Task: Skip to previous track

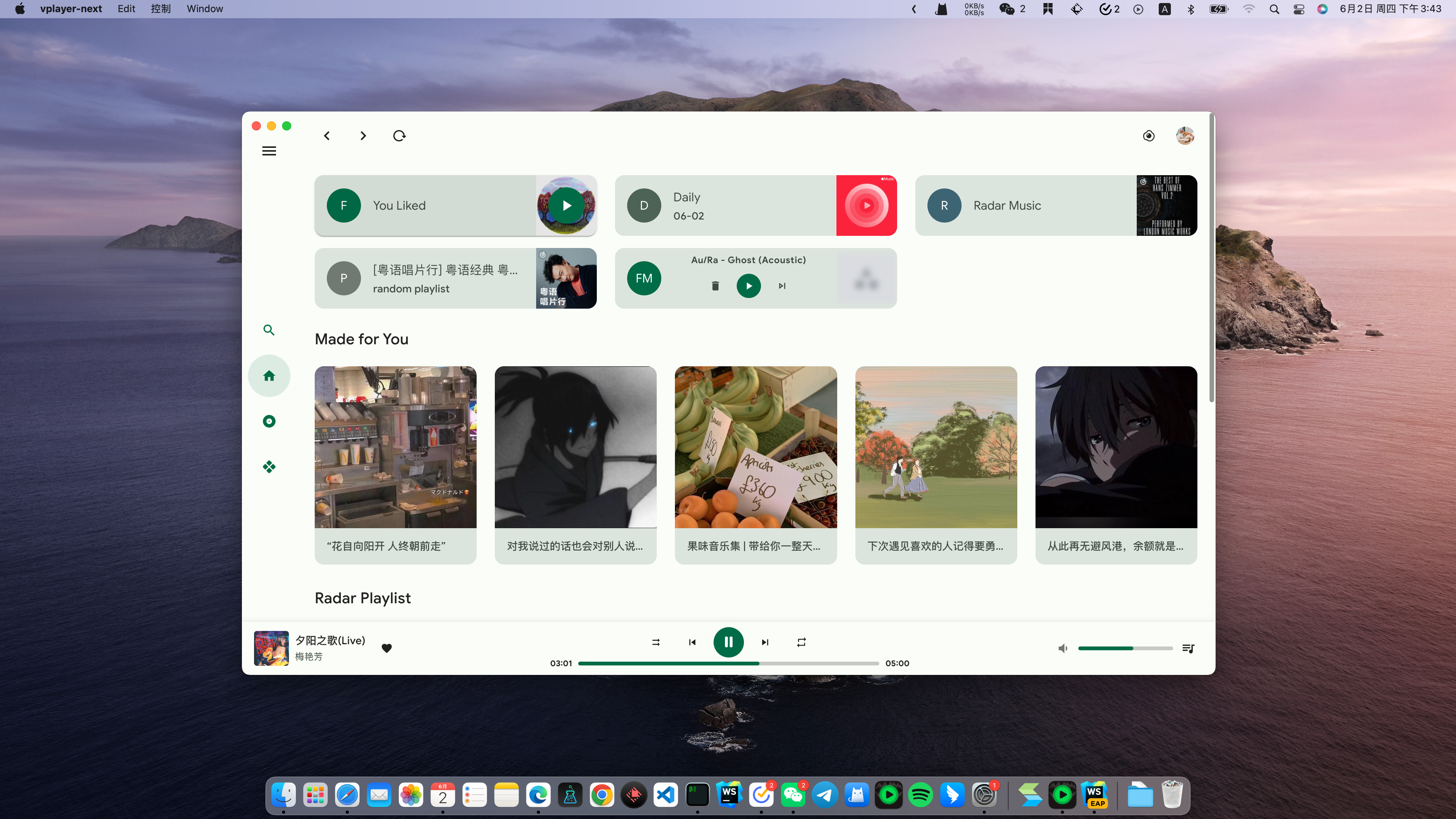Action: coord(692,642)
